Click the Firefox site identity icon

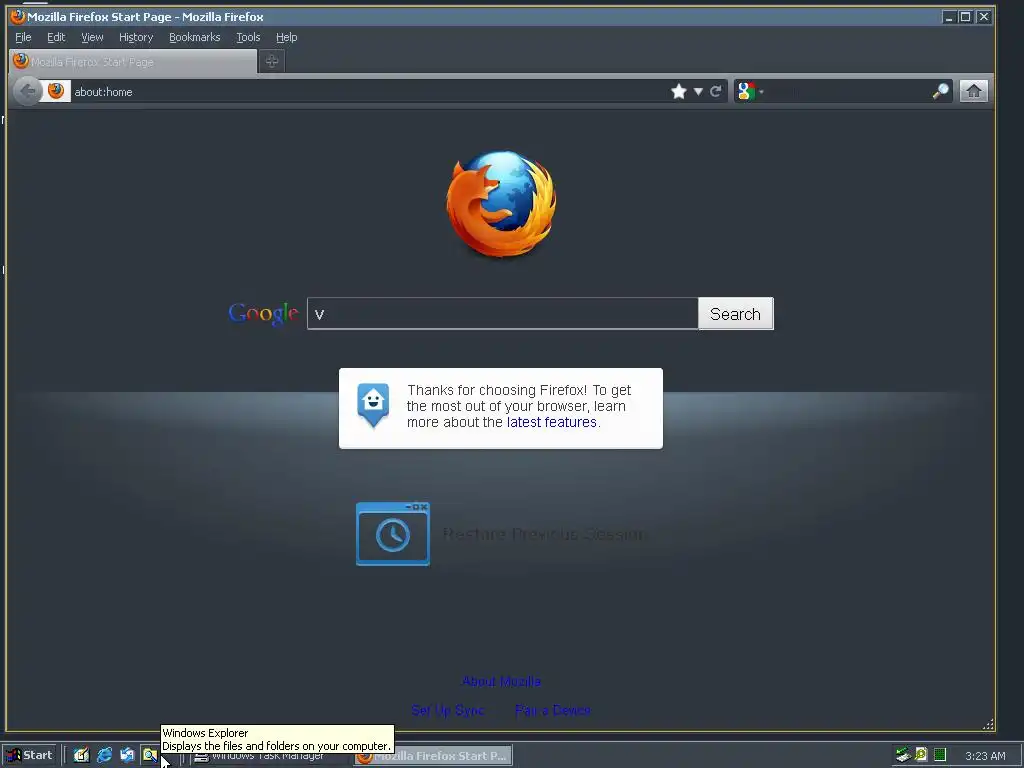tap(56, 91)
